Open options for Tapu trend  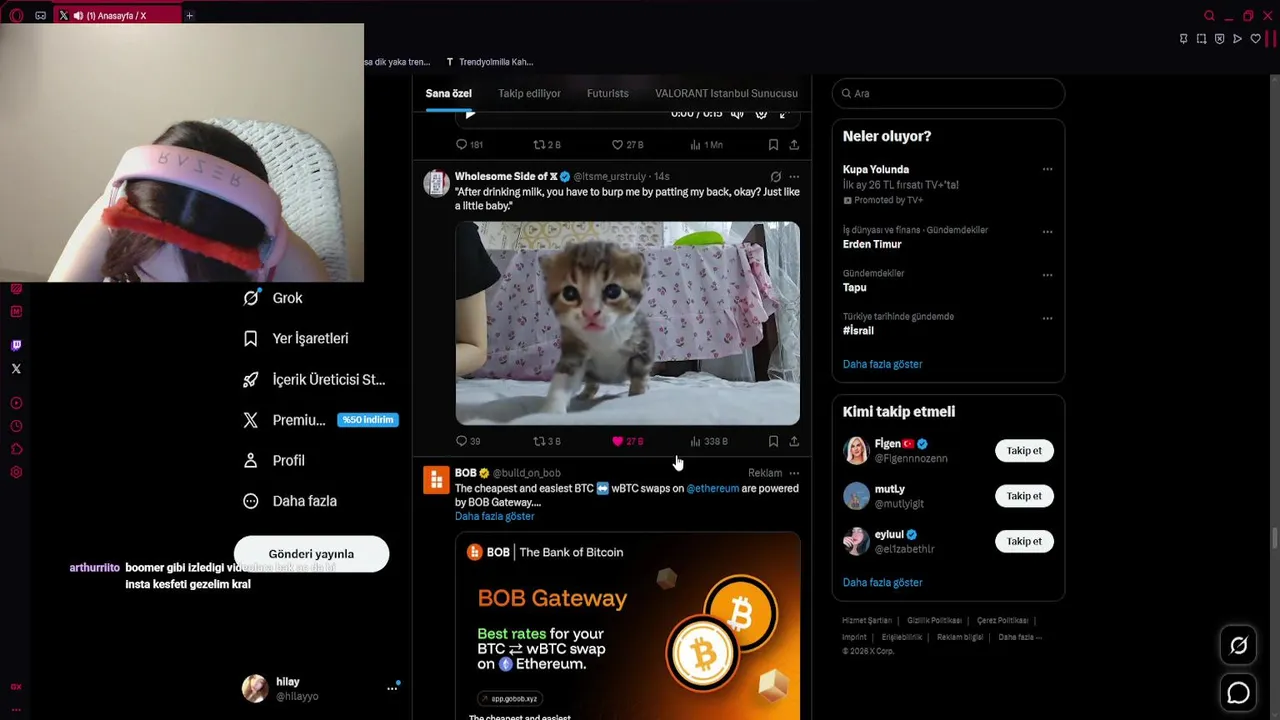[1047, 274]
